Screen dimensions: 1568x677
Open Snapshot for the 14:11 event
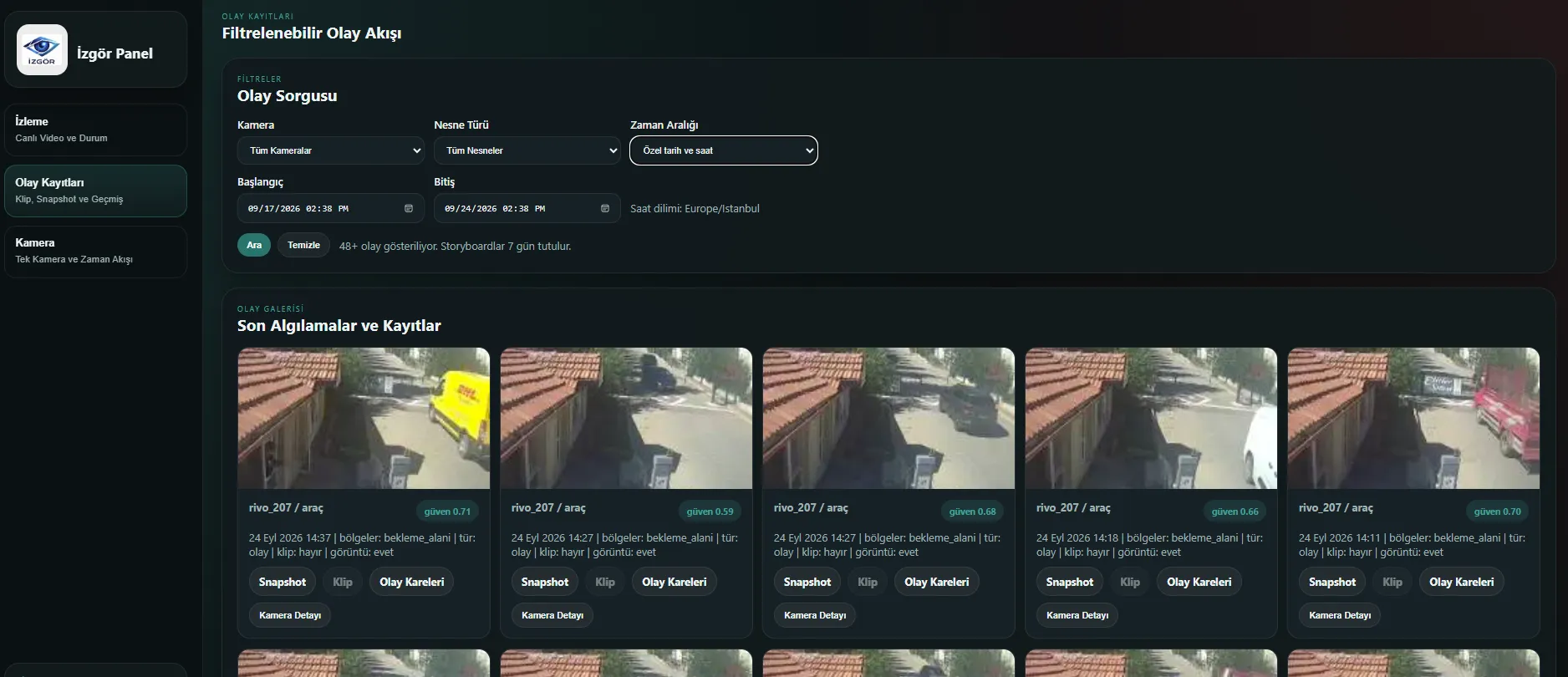coord(1332,582)
